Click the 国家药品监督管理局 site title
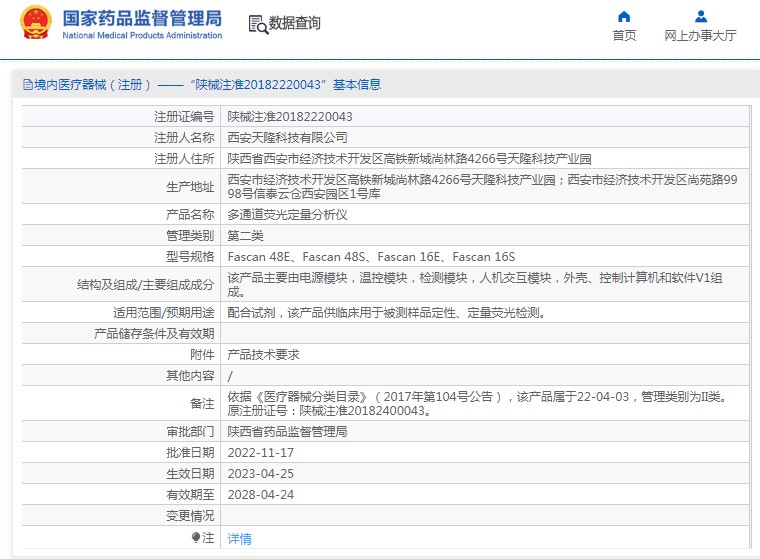 142,18
